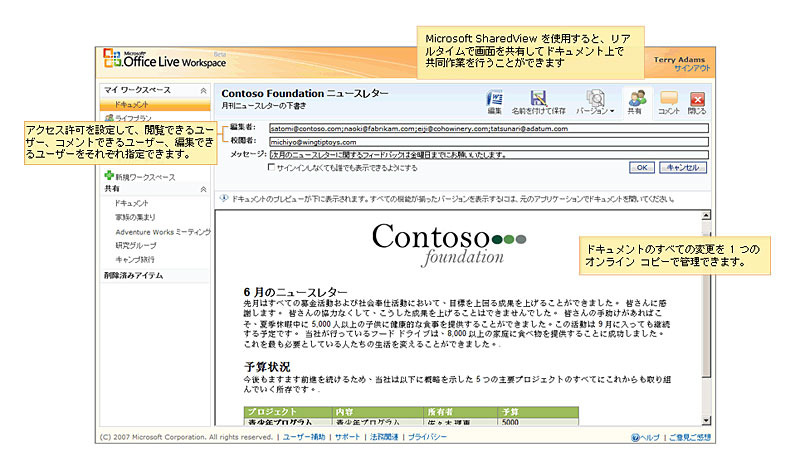This screenshot has height=471, width=800.
Task: Click the document scrollbar up arrow
Action: (706, 215)
